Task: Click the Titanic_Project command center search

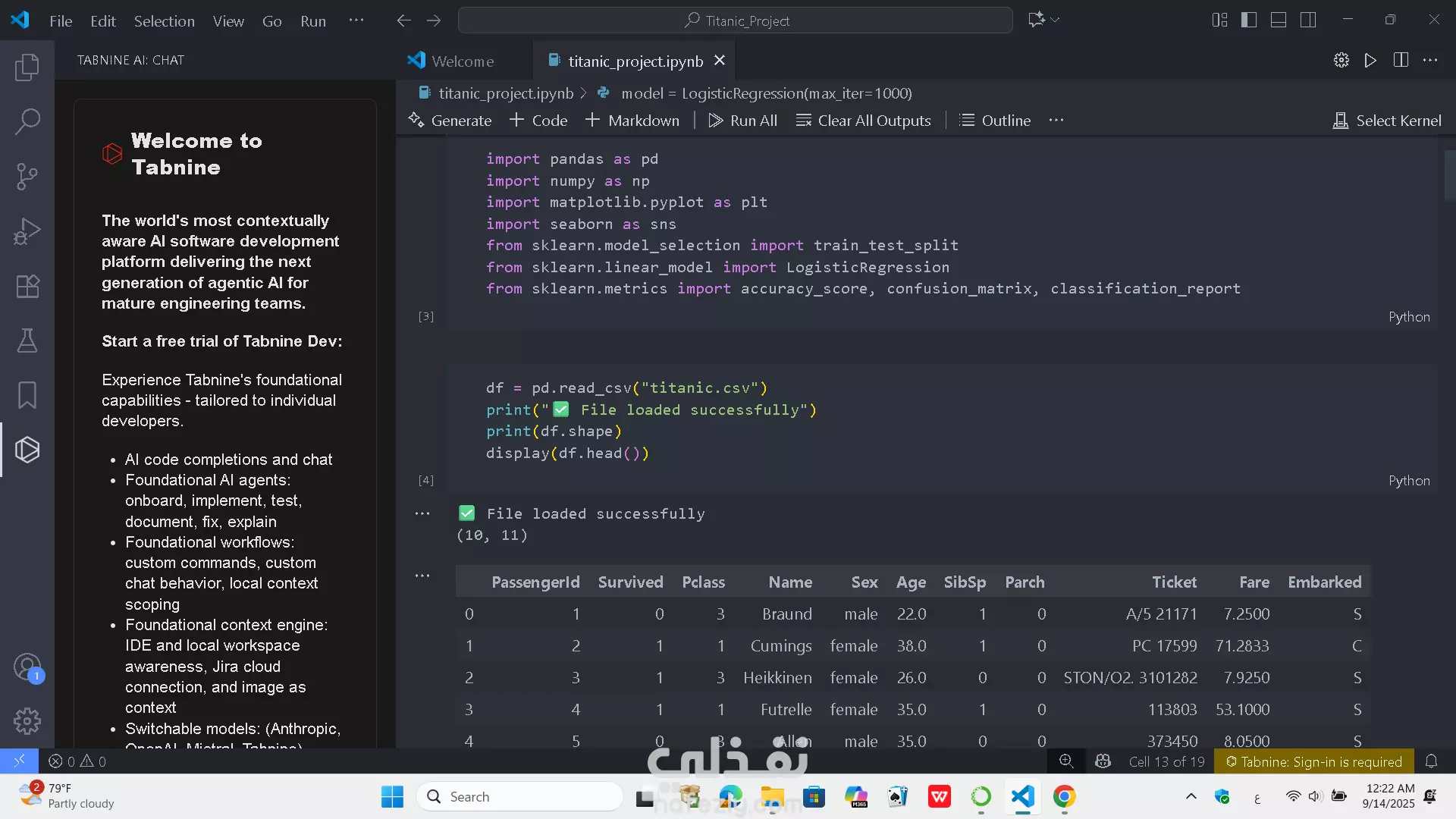Action: [735, 20]
